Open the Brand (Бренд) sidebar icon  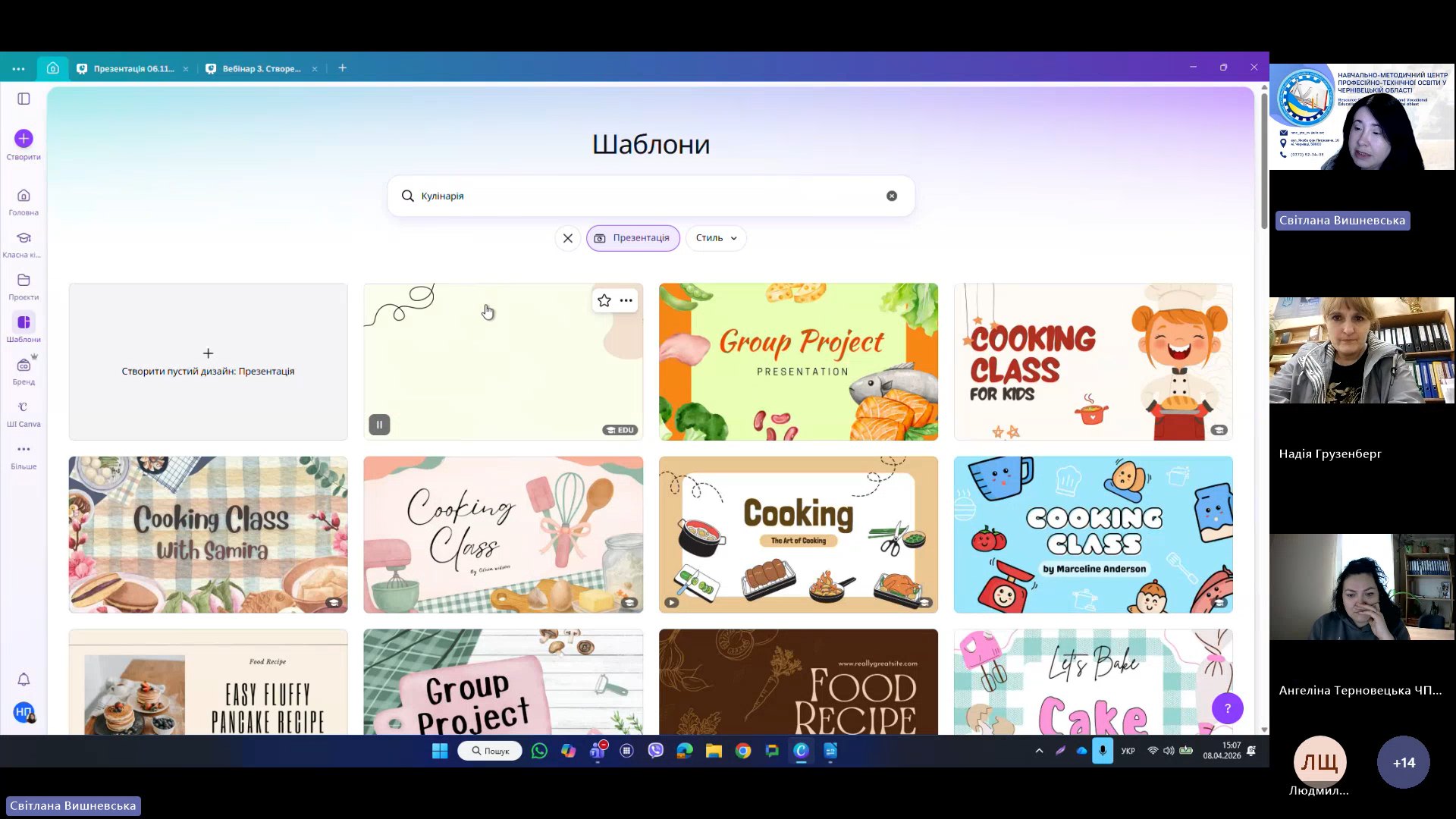(24, 366)
